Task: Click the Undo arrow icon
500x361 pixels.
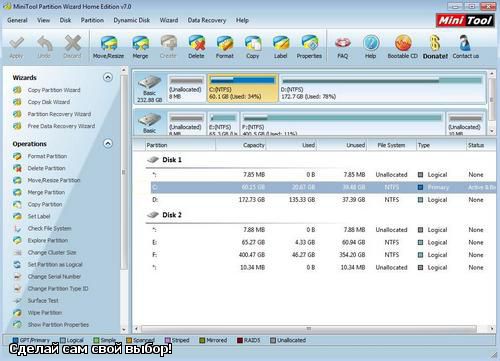Action: pyautogui.click(x=45, y=43)
